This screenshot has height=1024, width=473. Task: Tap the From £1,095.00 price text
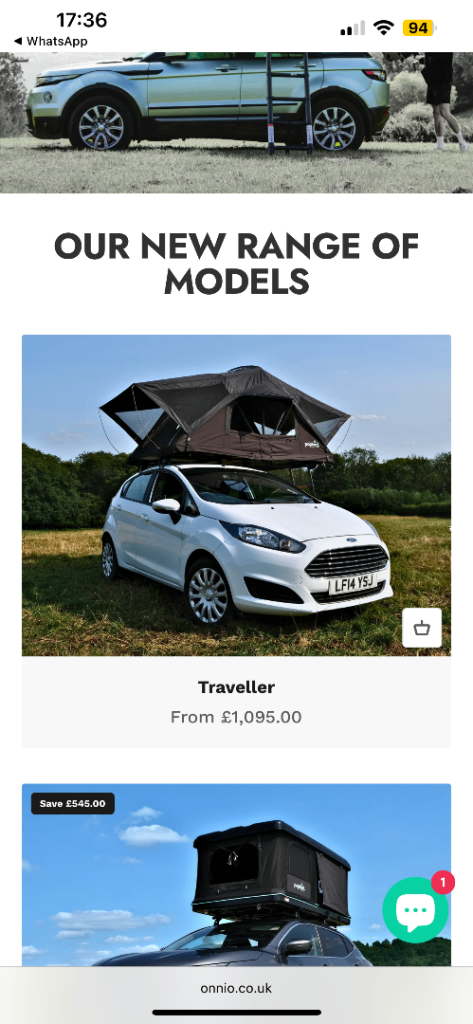(x=236, y=717)
